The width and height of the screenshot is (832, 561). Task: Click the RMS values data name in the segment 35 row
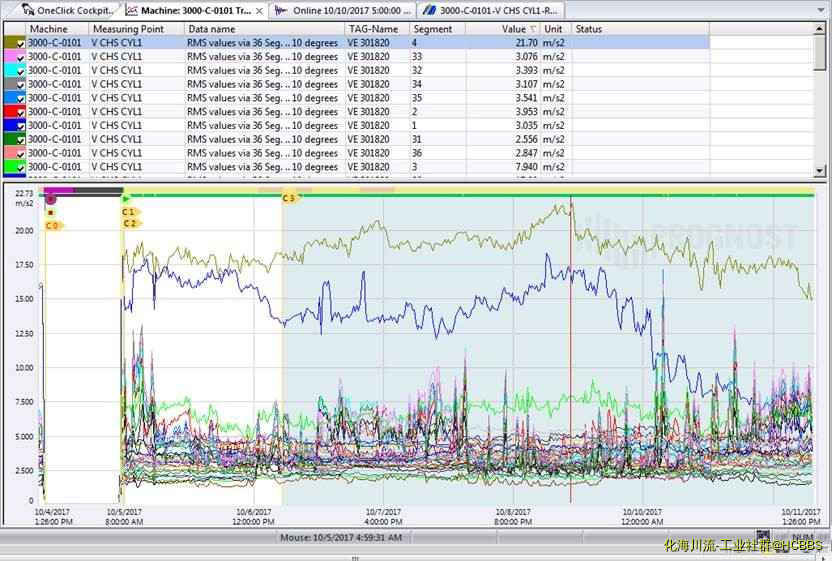(262, 98)
